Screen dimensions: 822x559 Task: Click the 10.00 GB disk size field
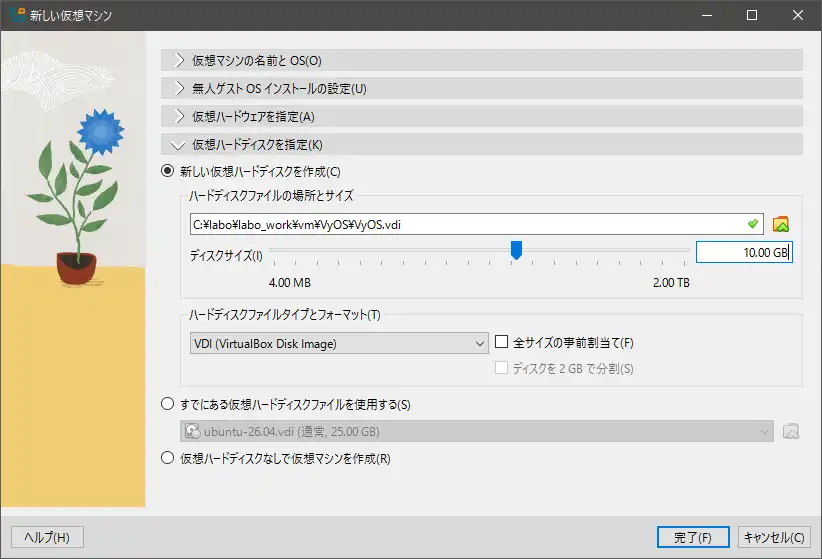pyautogui.click(x=744, y=252)
